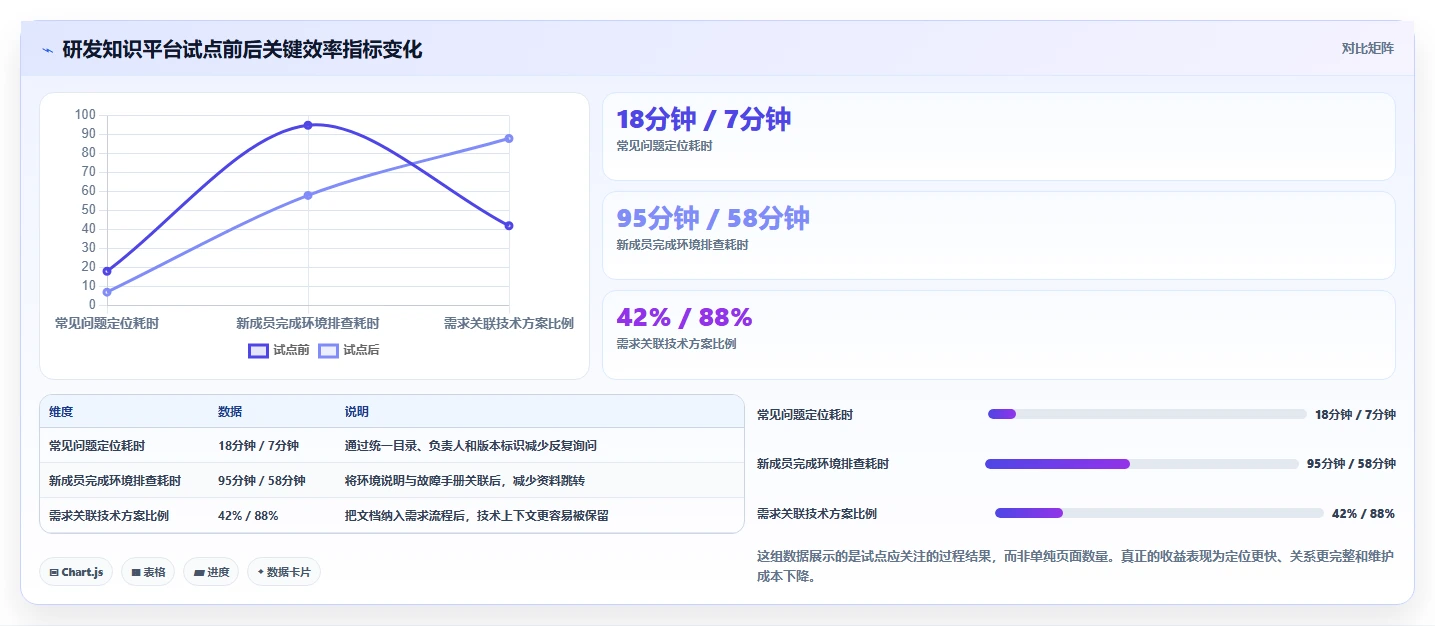This screenshot has height=626, width=1435.
Task: Click progress row value 95分钟 / 58分钟
Action: point(1351,464)
